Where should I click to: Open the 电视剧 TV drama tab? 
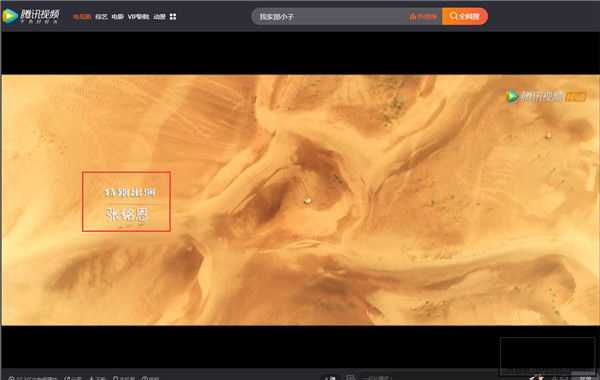(82, 17)
